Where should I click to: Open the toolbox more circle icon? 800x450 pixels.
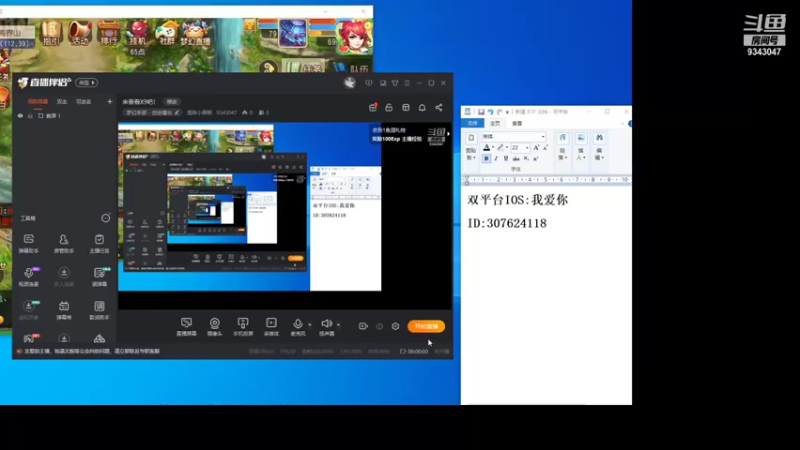coord(106,218)
